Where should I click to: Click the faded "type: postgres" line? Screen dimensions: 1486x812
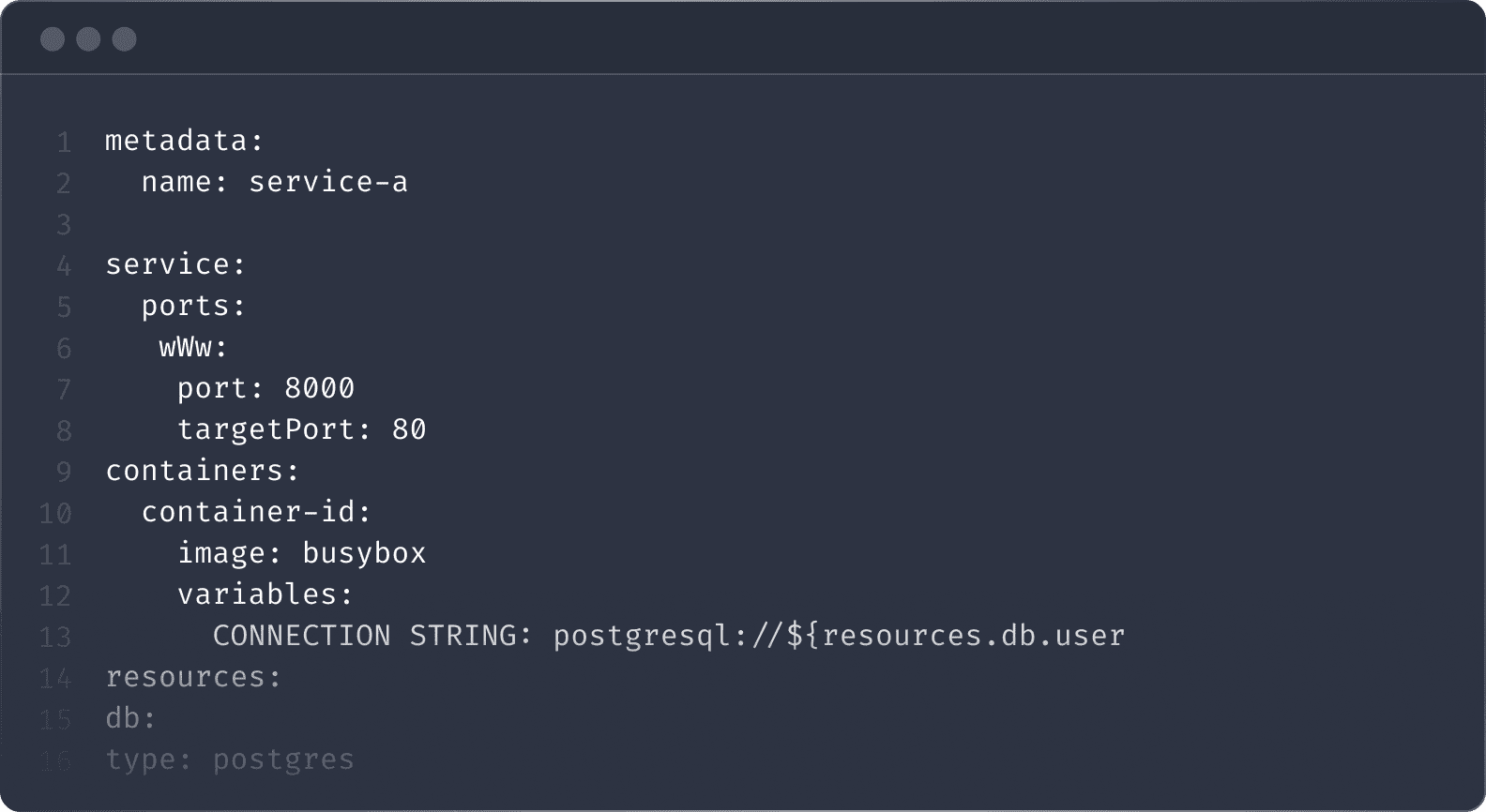(x=230, y=759)
